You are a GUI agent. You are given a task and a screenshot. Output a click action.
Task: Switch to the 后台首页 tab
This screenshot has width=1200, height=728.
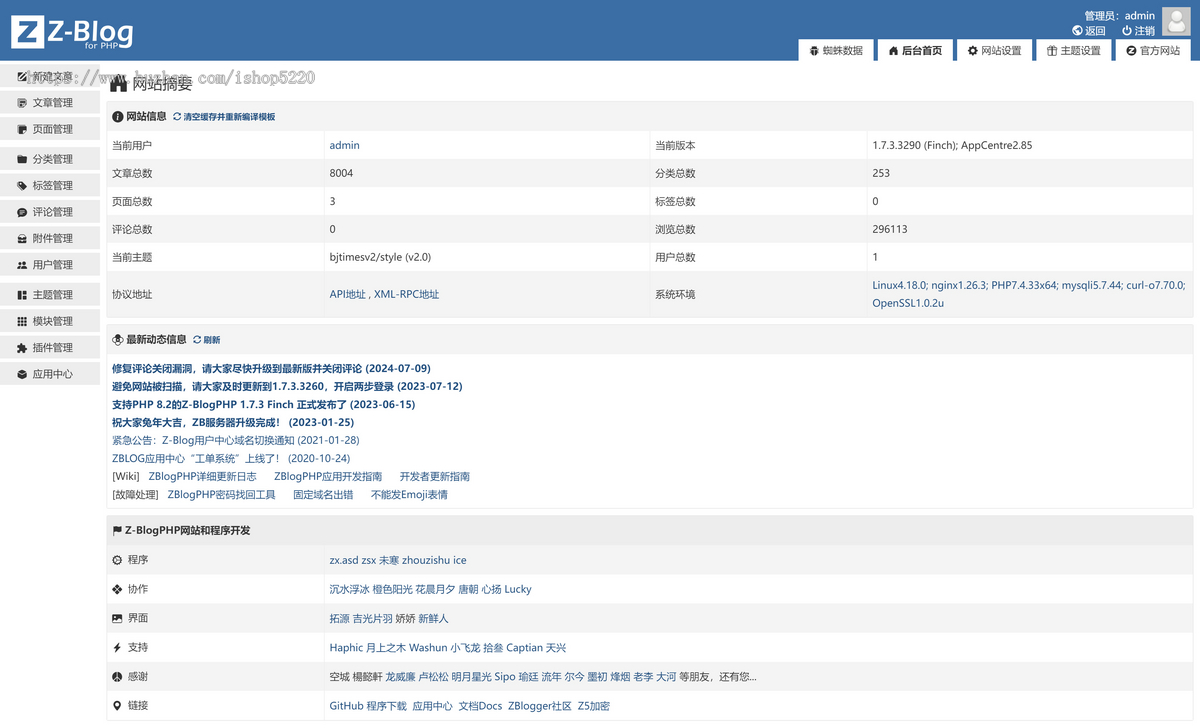pyautogui.click(x=915, y=50)
